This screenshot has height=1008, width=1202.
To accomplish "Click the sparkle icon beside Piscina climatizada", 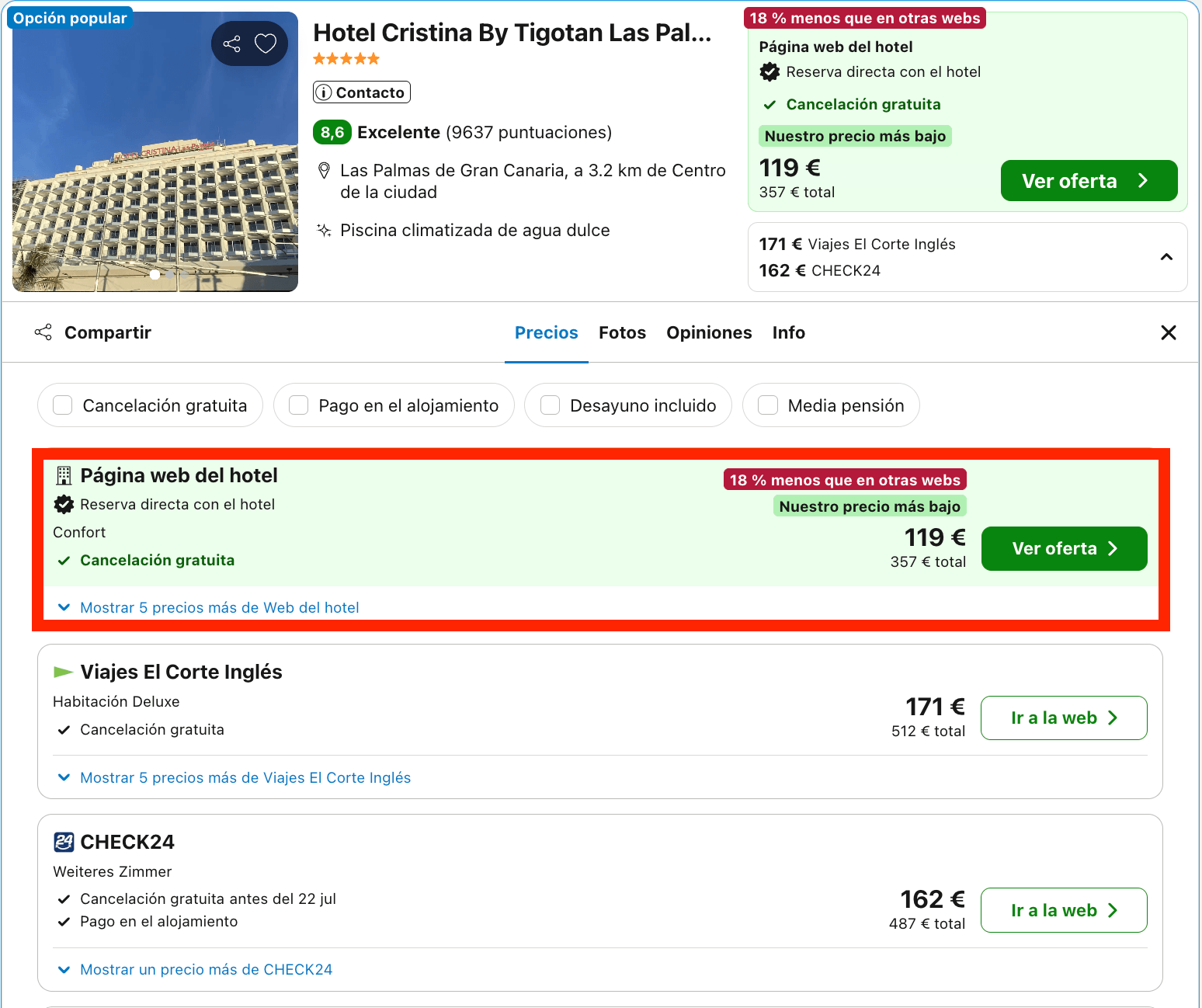I will (x=325, y=230).
